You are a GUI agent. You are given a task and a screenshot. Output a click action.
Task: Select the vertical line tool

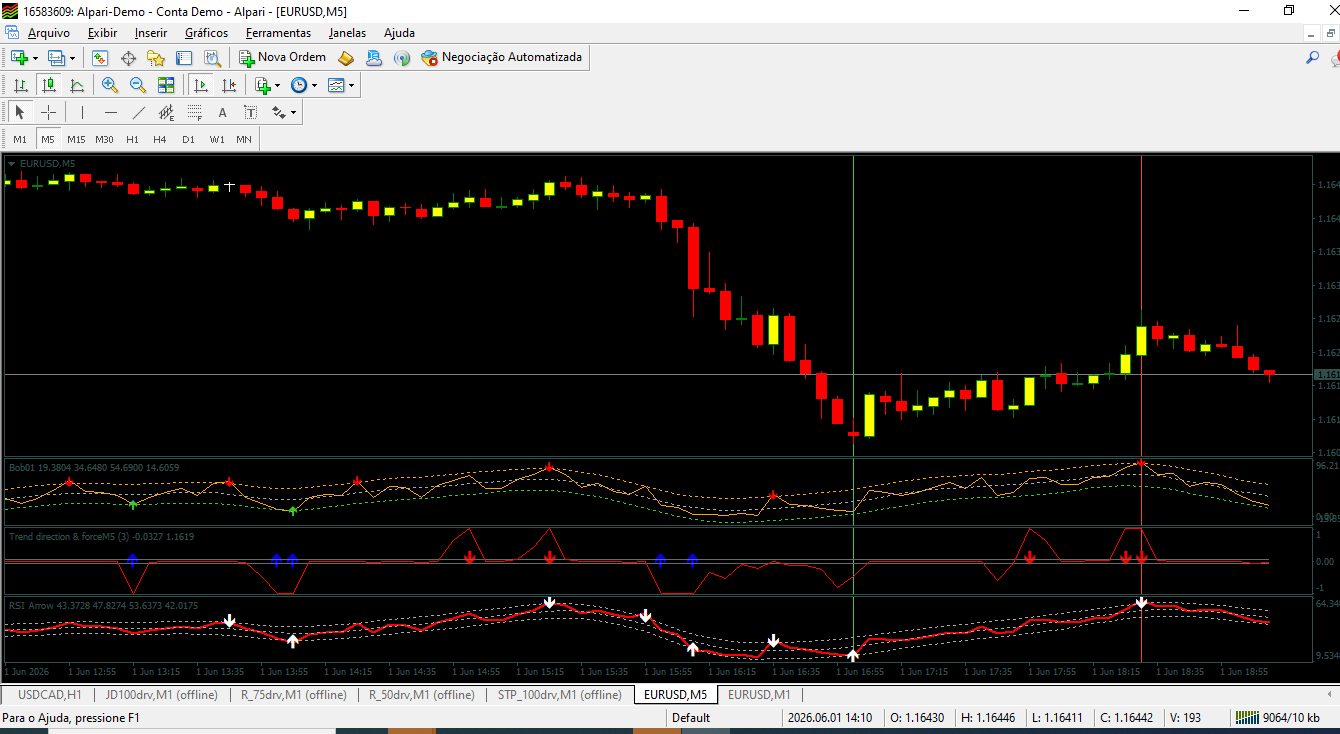[x=82, y=112]
